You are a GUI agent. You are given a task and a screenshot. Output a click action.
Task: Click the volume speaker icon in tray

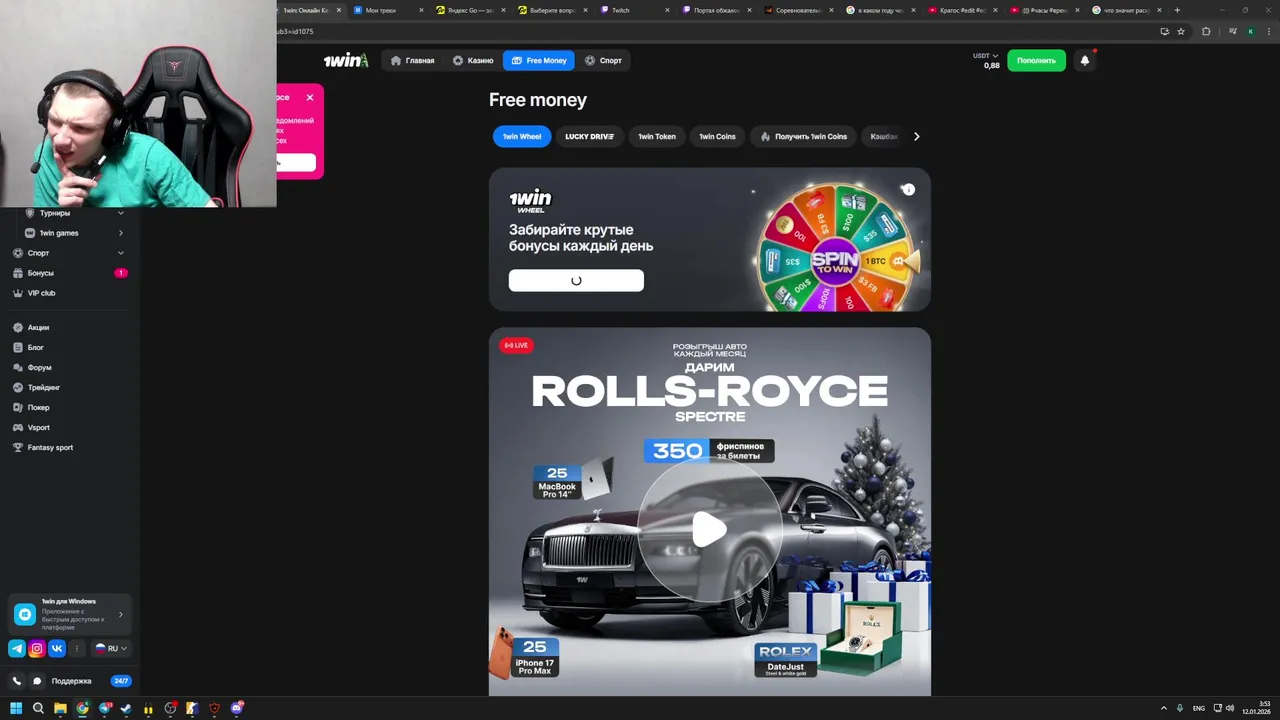[1230, 708]
